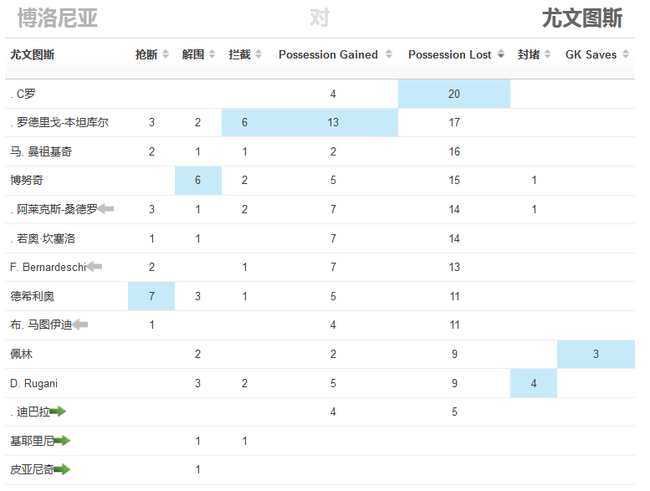
Task: Click 德希利奥's highlighted 抢断 value 7
Action: tap(151, 296)
